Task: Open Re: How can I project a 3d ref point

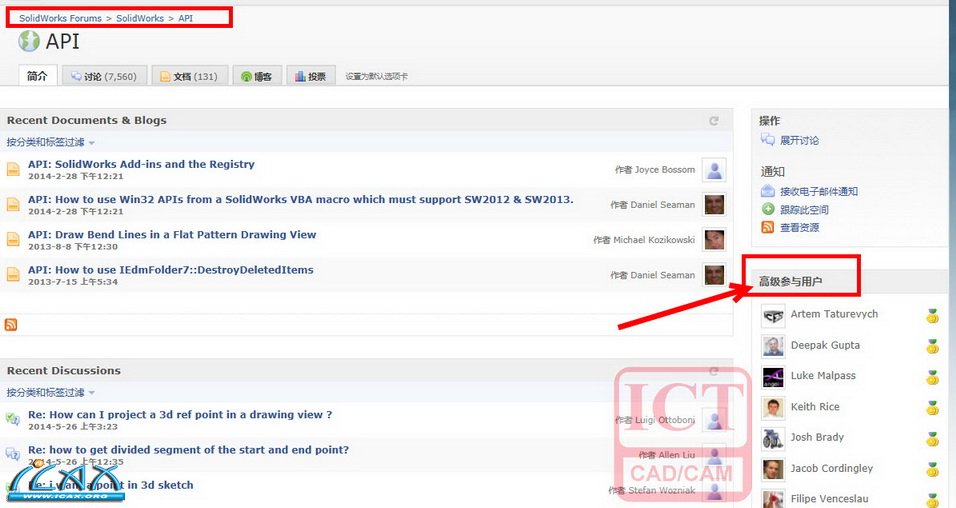Action: coord(180,415)
